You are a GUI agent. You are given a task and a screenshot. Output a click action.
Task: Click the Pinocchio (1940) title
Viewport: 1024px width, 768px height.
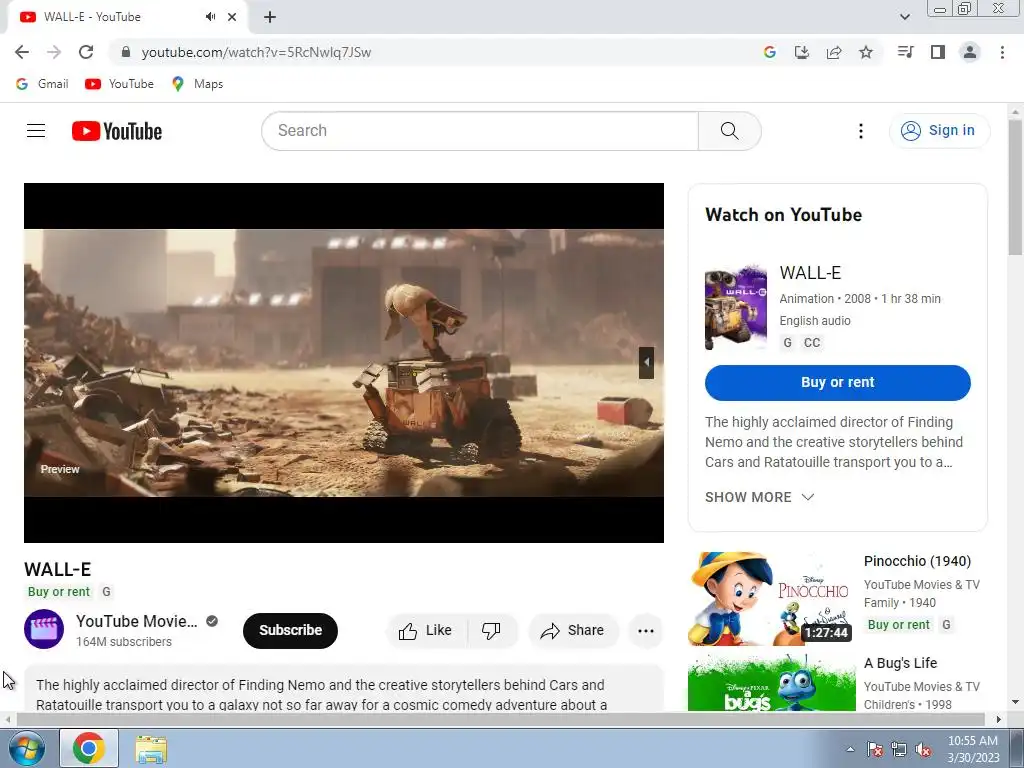coord(917,561)
